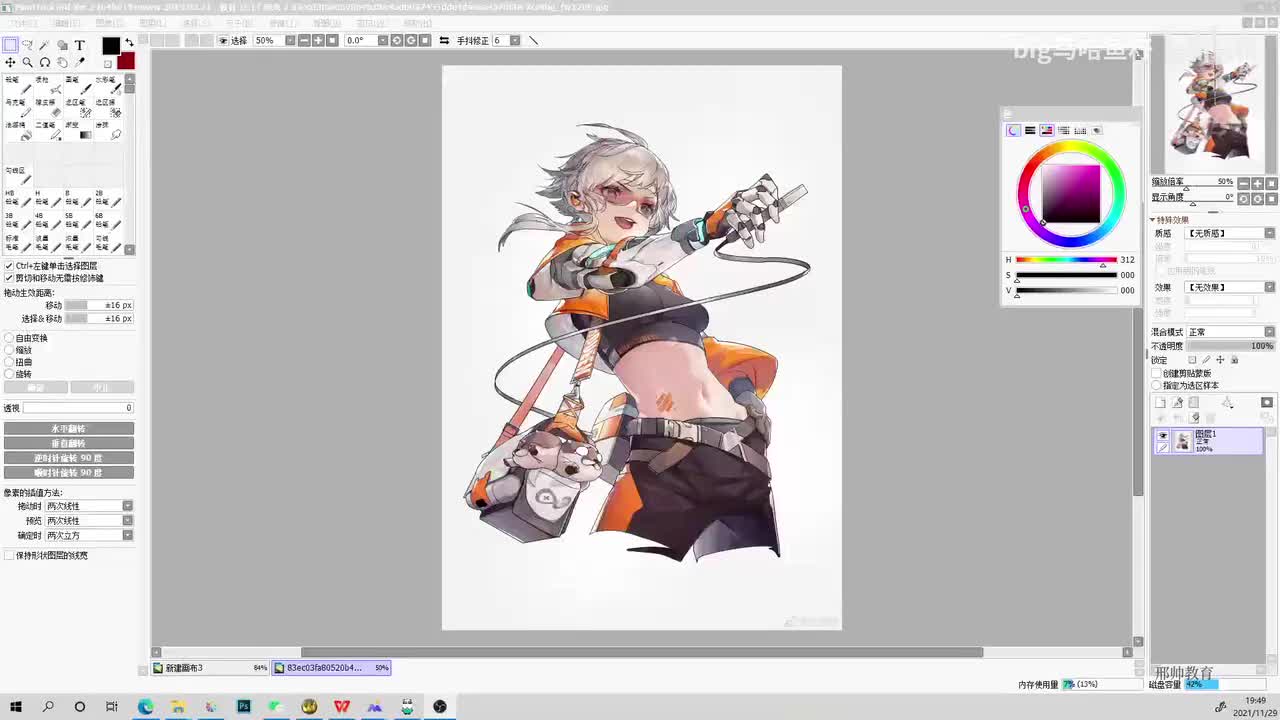Enable keep shape layer line width
Screen dimensions: 1280x720
click(9, 555)
